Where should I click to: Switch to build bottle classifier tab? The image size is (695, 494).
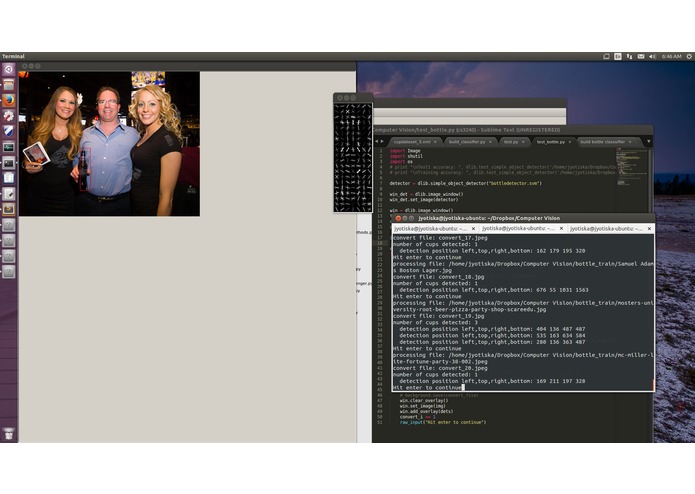pos(602,142)
